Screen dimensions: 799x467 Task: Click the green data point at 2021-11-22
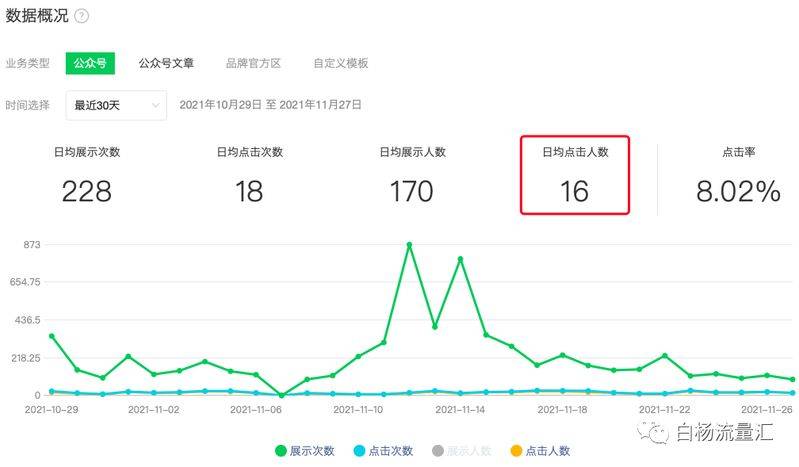pyautogui.click(x=664, y=356)
